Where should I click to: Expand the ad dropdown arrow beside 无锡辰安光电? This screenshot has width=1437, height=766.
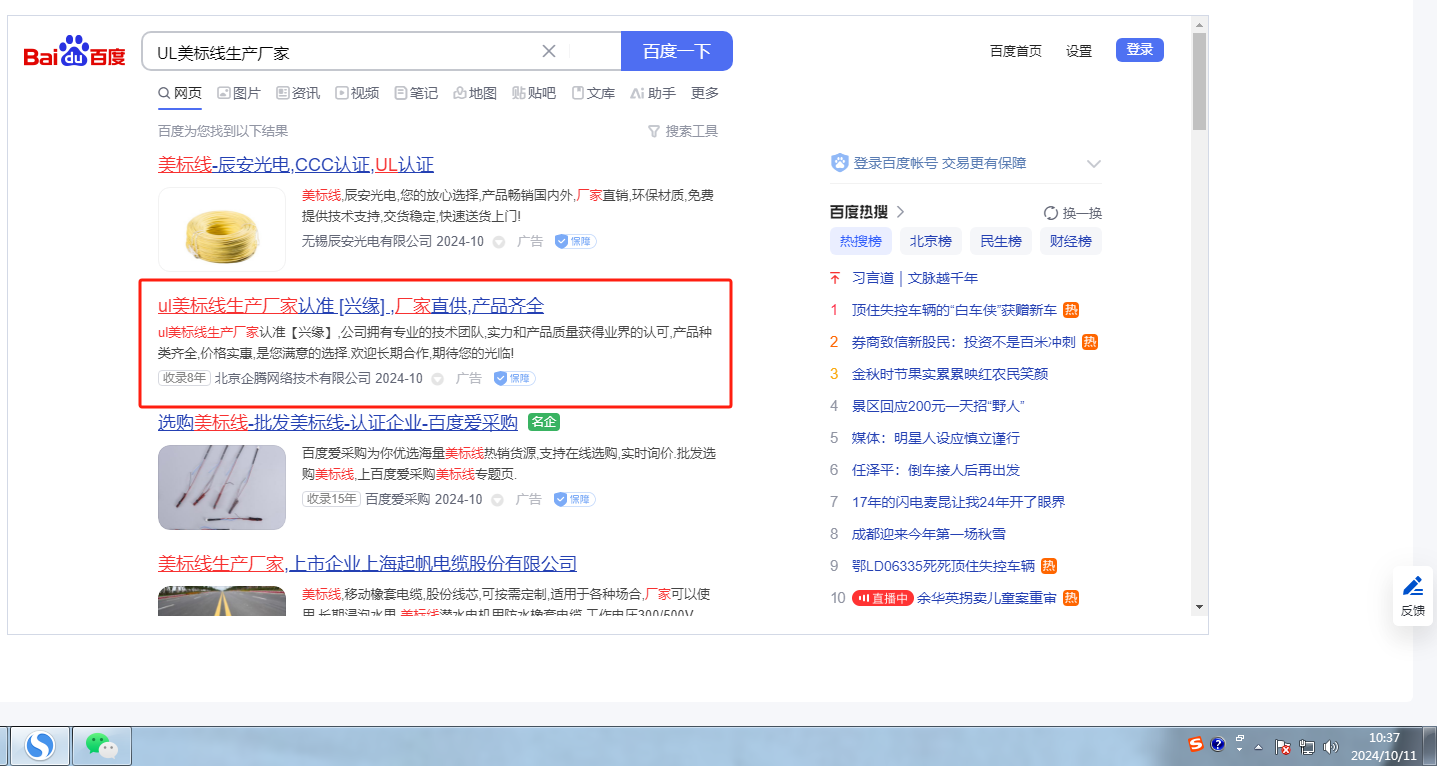[499, 241]
